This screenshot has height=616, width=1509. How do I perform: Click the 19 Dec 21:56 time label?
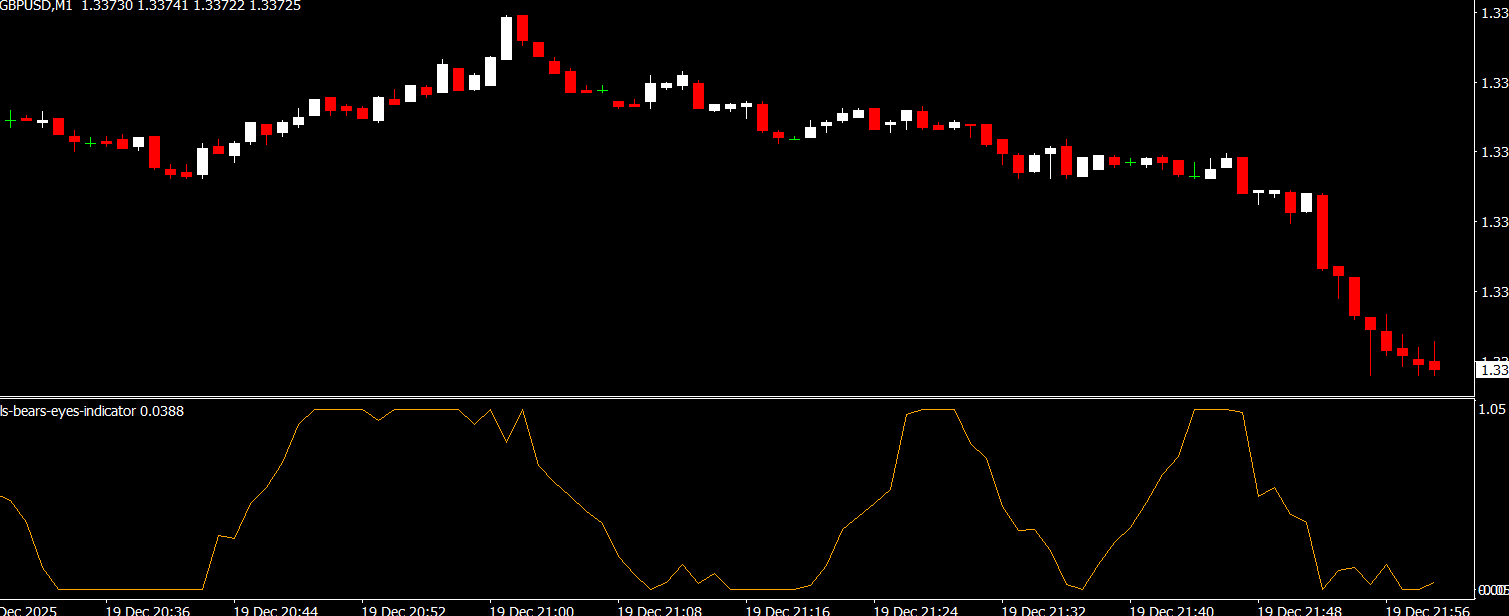point(1428,609)
